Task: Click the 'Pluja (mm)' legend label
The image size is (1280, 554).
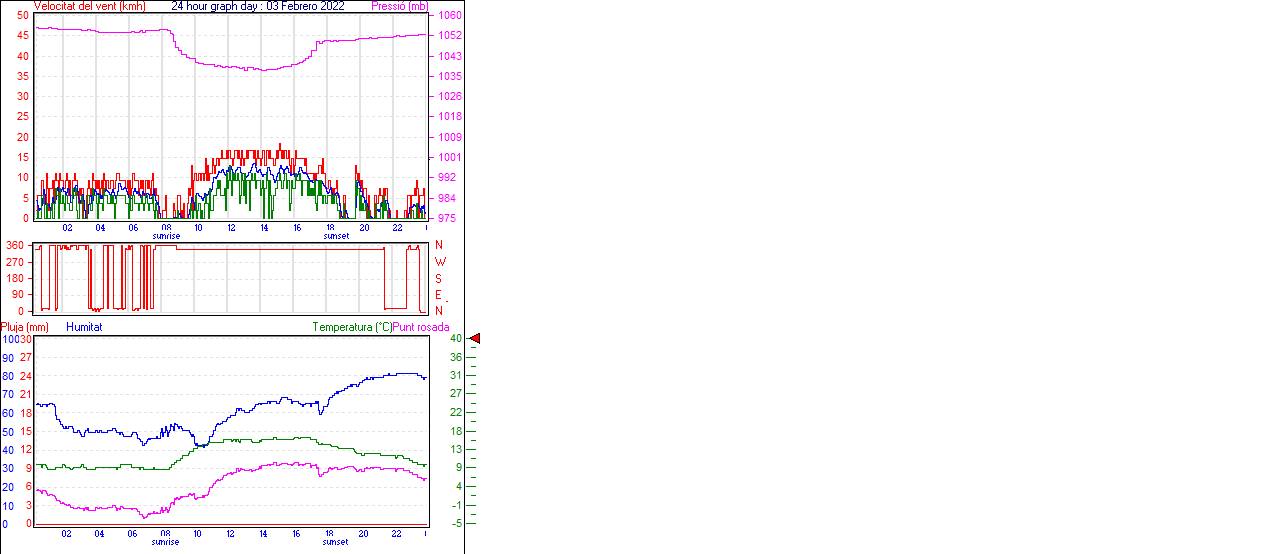Action: coord(24,327)
